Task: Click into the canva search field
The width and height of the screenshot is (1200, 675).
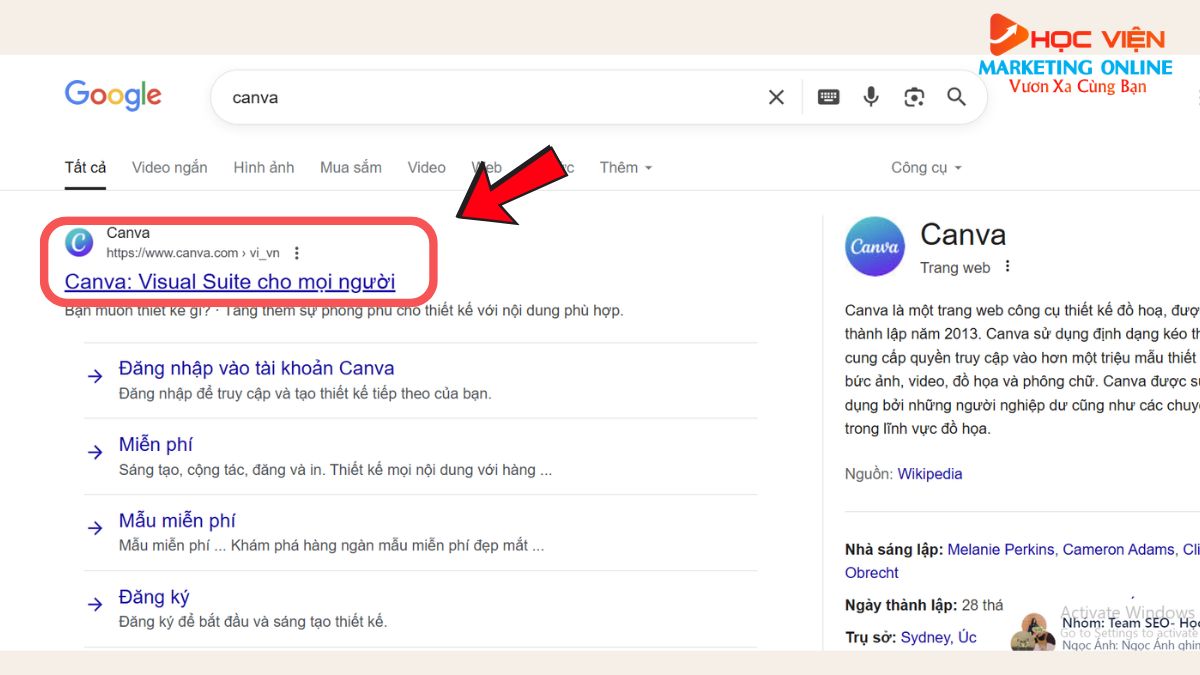Action: point(490,97)
